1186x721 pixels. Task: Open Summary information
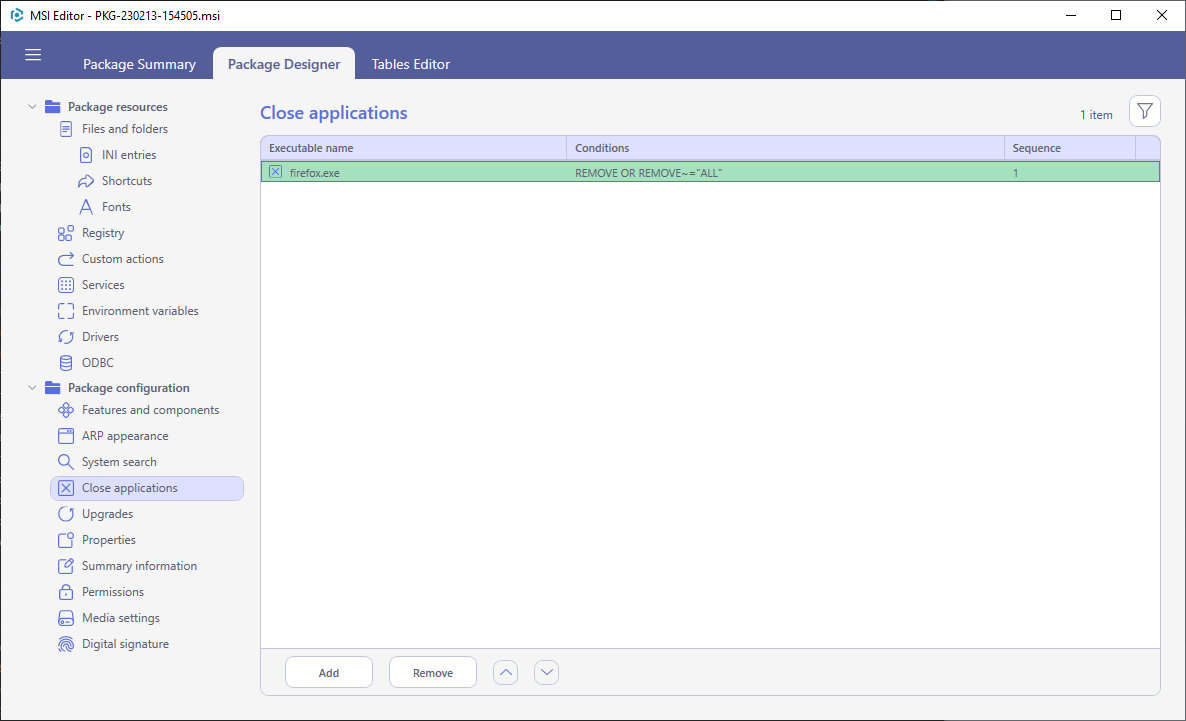139,566
